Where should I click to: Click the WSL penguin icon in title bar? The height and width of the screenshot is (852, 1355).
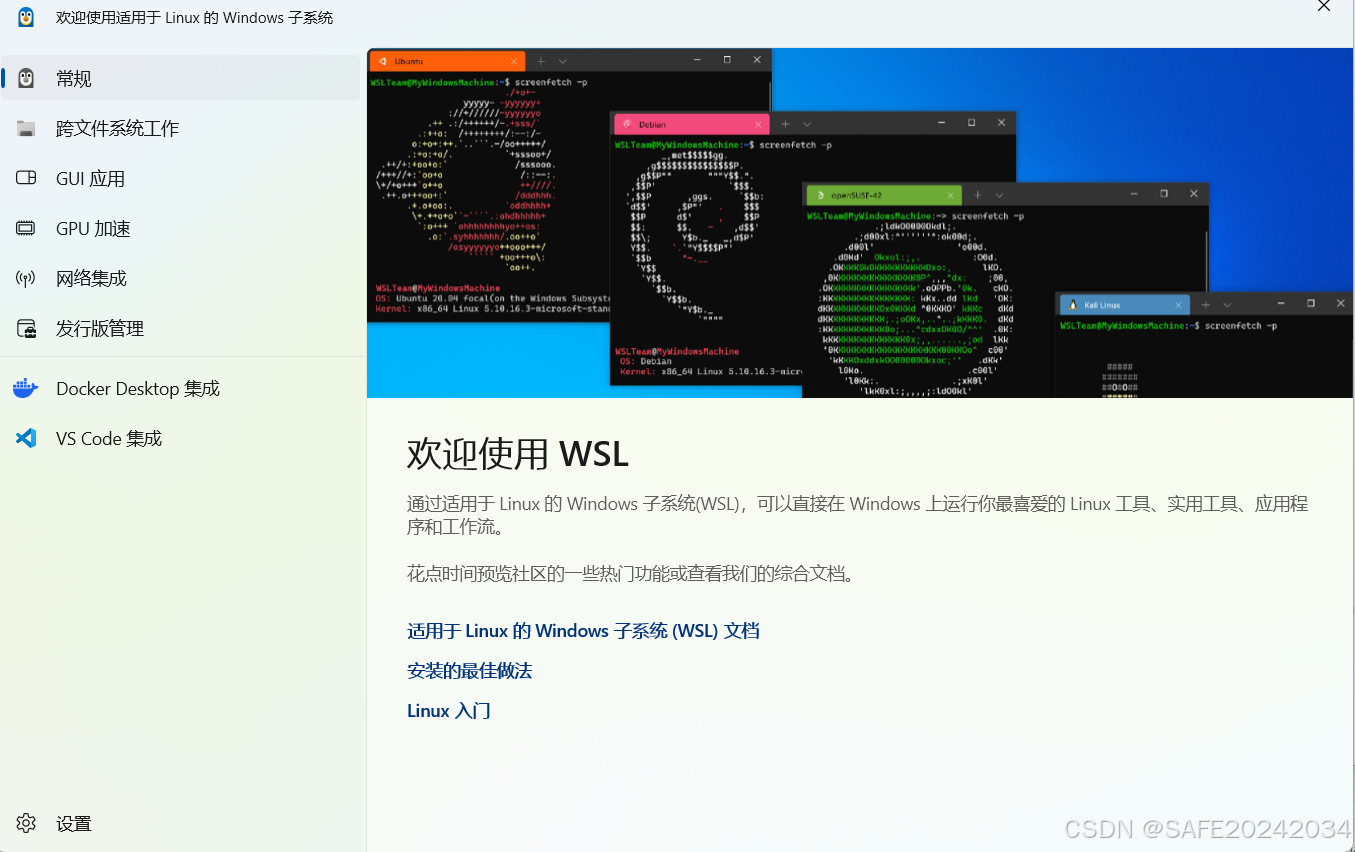click(26, 18)
